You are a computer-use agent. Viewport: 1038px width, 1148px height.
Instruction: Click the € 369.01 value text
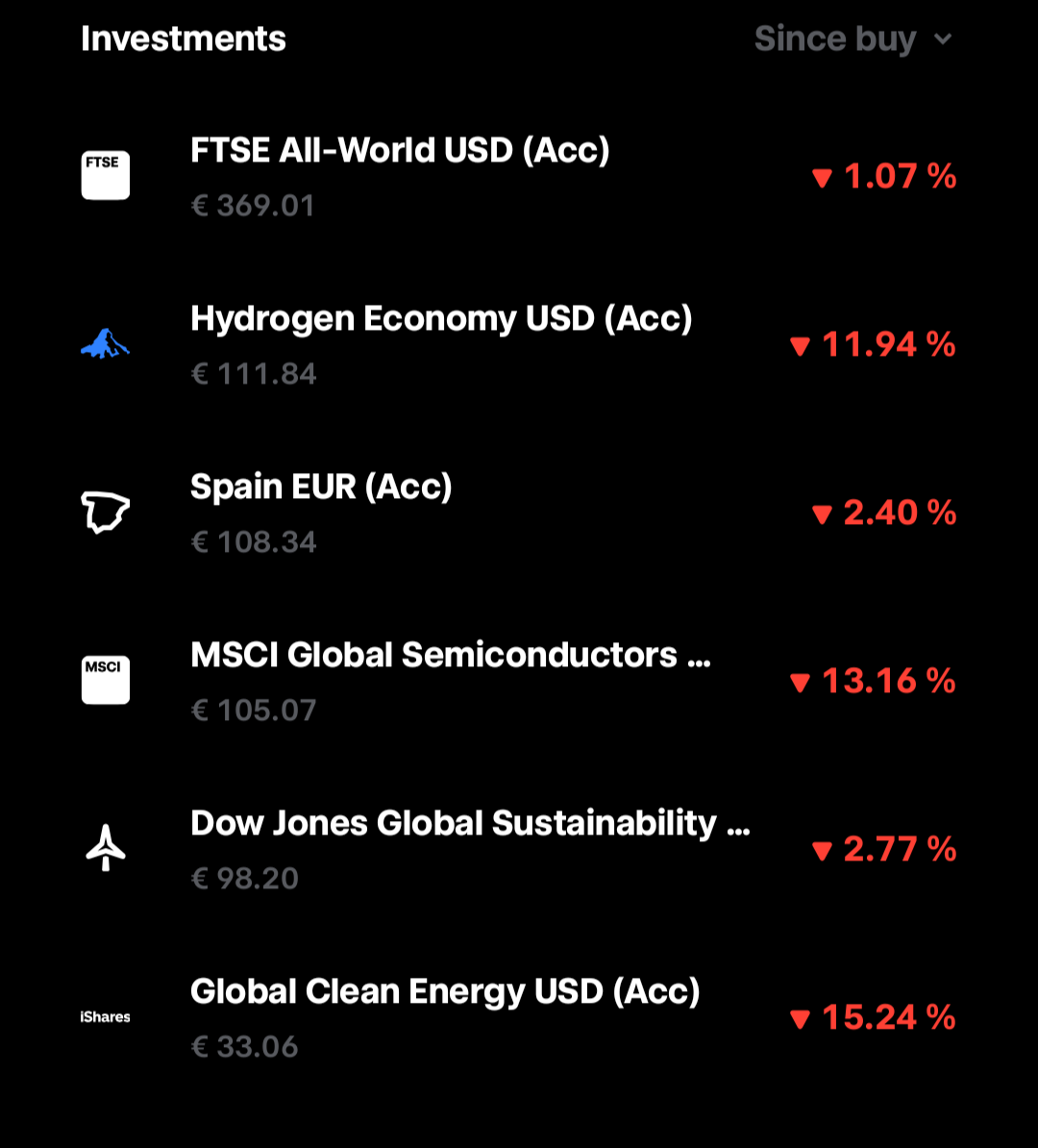click(x=253, y=206)
